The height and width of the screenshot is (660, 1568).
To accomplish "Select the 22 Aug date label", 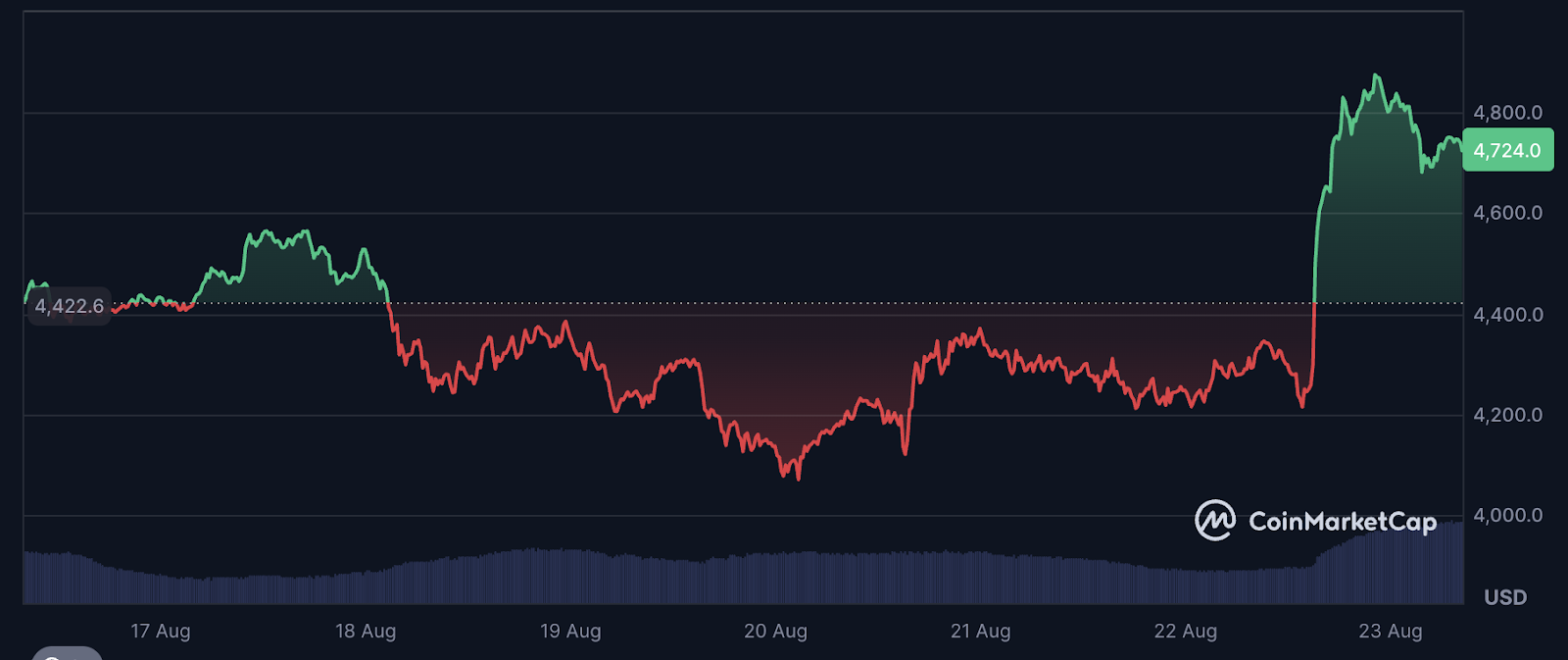I will [1185, 632].
